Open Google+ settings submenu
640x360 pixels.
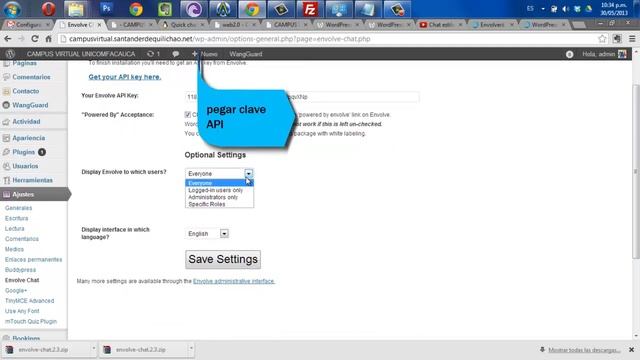[16, 291]
